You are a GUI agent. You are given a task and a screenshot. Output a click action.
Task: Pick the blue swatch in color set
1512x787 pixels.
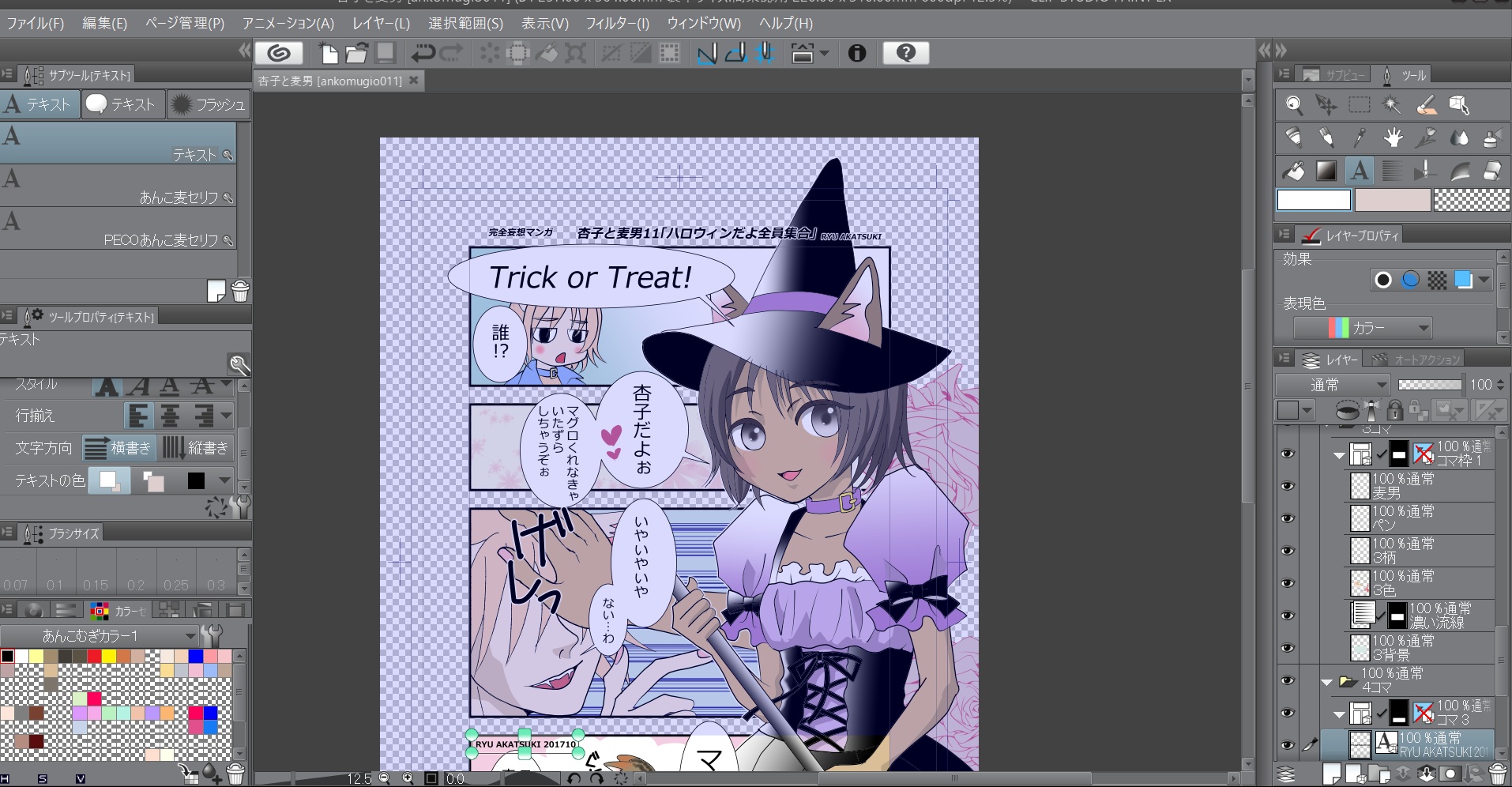point(196,656)
